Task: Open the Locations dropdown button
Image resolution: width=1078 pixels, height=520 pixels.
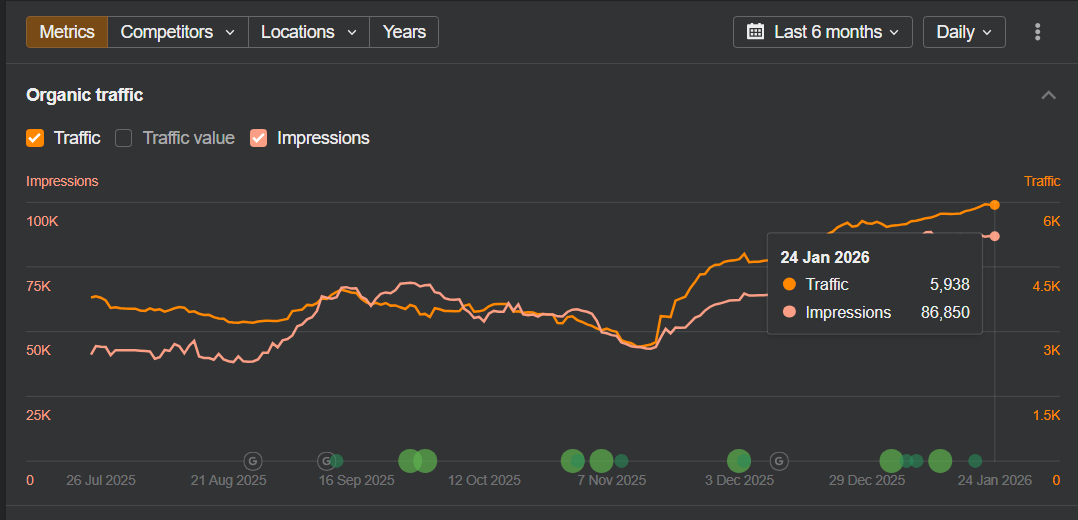Action: tap(308, 32)
